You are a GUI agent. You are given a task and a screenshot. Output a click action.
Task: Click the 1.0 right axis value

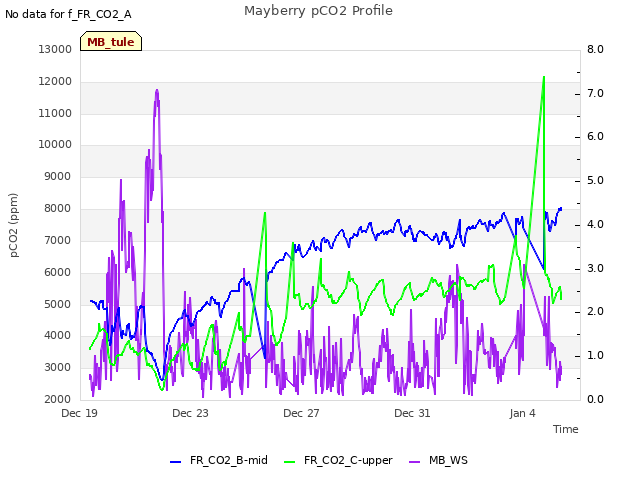click(x=595, y=356)
